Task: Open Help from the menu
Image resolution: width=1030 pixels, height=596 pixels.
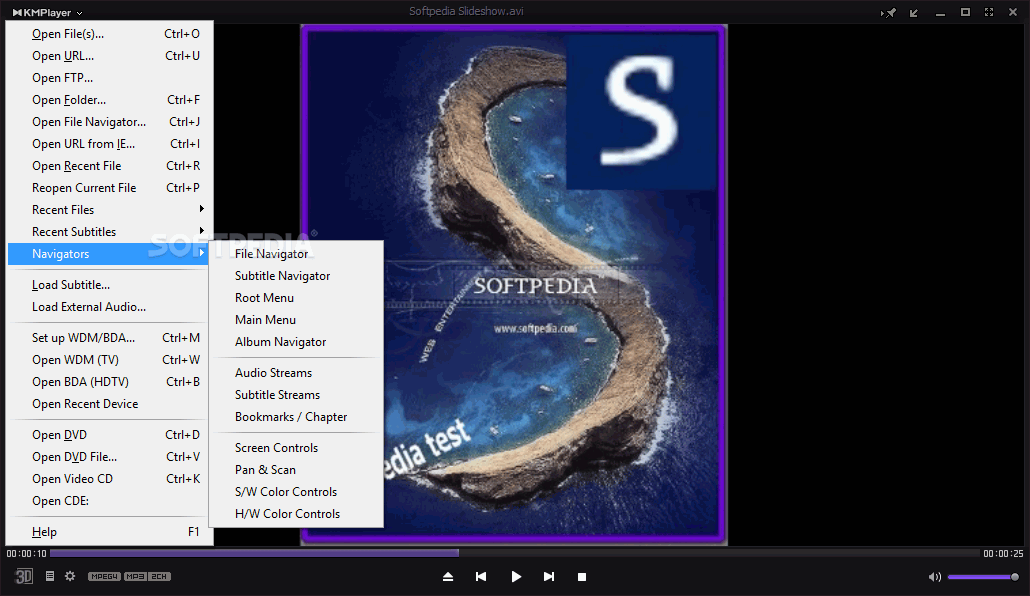Action: point(110,532)
